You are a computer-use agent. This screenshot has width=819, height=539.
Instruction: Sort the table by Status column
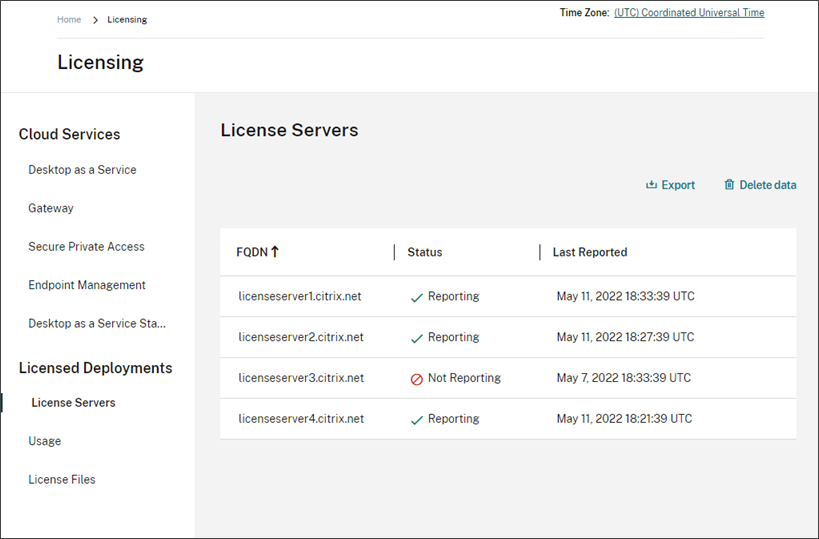[425, 252]
